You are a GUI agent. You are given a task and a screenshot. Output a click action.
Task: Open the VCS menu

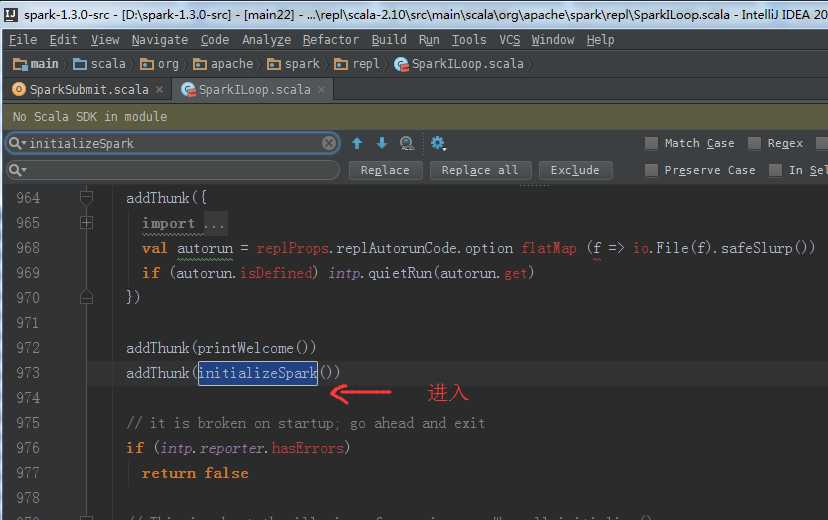tap(509, 40)
